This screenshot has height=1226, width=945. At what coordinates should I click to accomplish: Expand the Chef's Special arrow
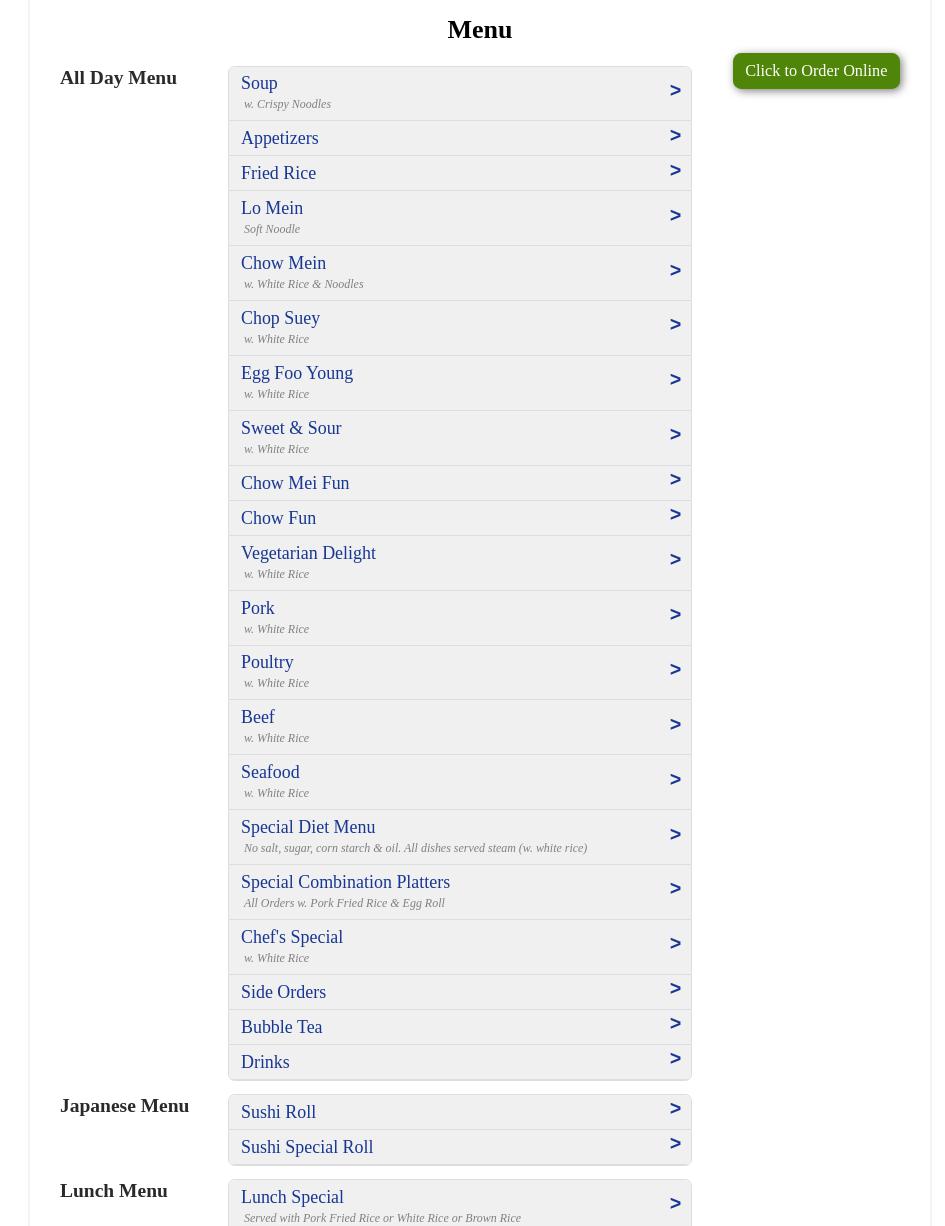(x=675, y=944)
